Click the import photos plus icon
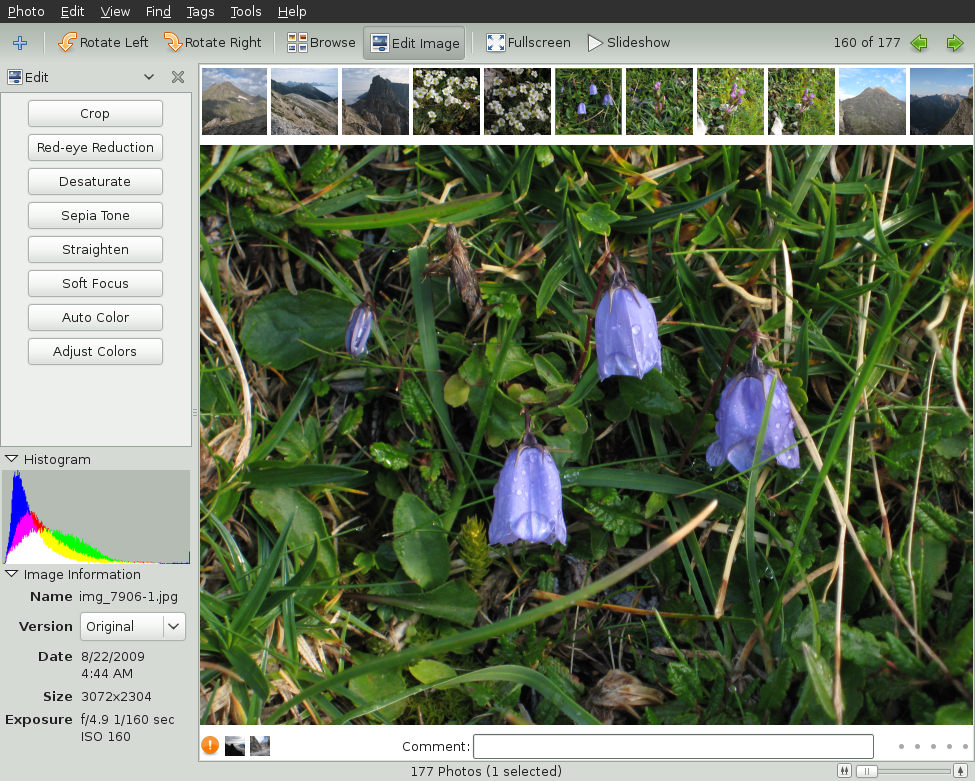This screenshot has width=975, height=781. (x=20, y=43)
